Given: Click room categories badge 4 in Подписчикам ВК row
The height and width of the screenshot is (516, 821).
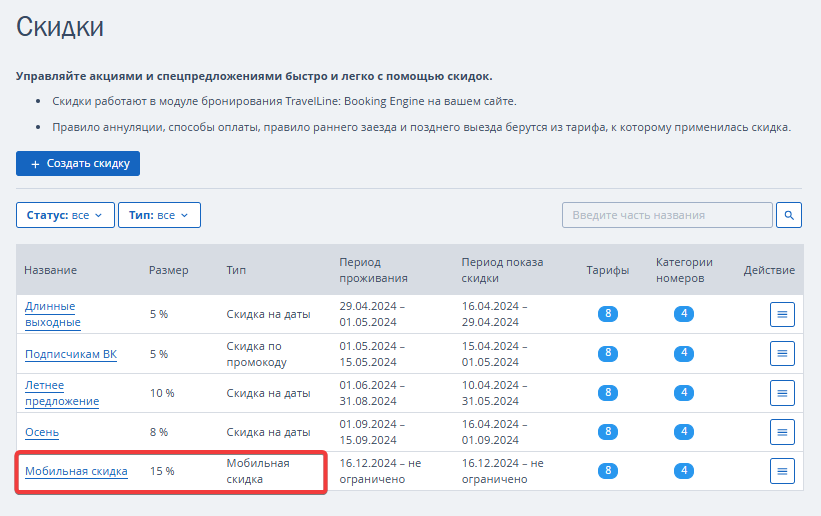Looking at the screenshot, I should (x=684, y=353).
